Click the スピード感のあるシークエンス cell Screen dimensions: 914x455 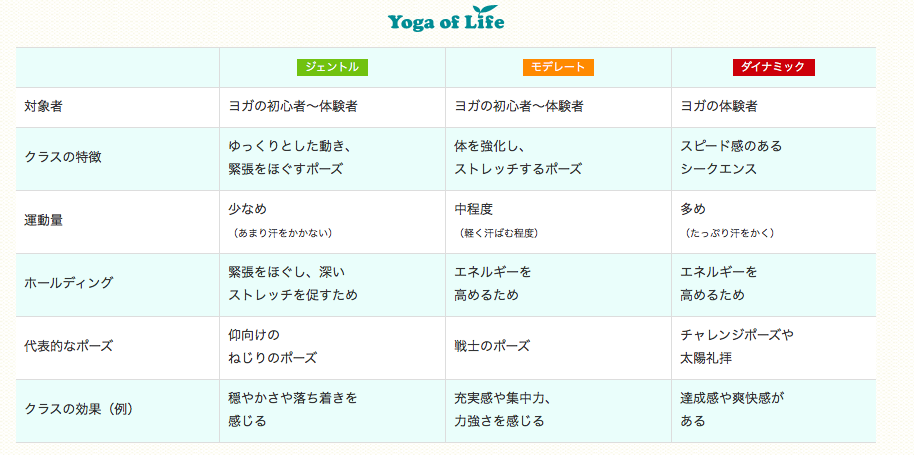[x=774, y=158]
